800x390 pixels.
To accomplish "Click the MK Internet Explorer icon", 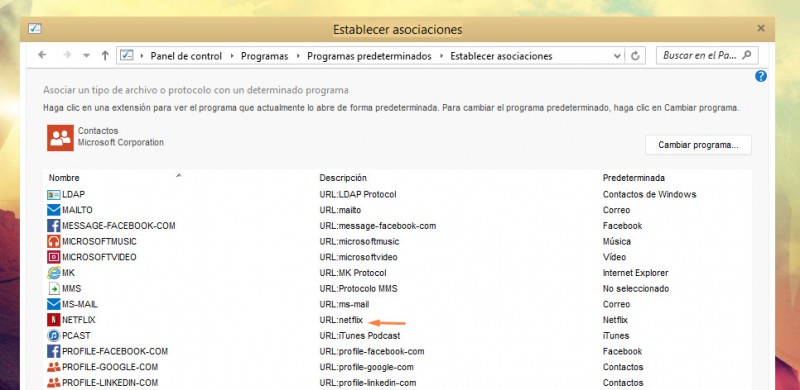I will point(54,273).
